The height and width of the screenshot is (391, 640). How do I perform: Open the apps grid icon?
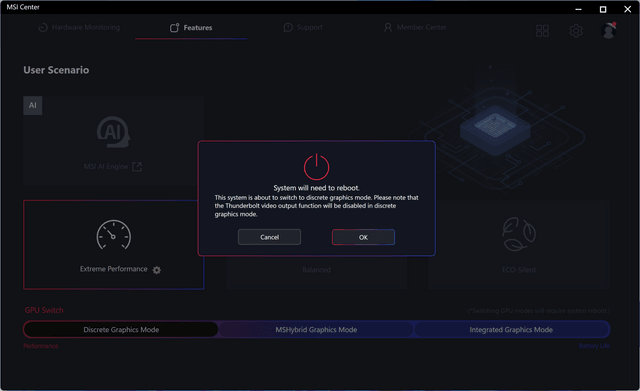click(x=542, y=31)
